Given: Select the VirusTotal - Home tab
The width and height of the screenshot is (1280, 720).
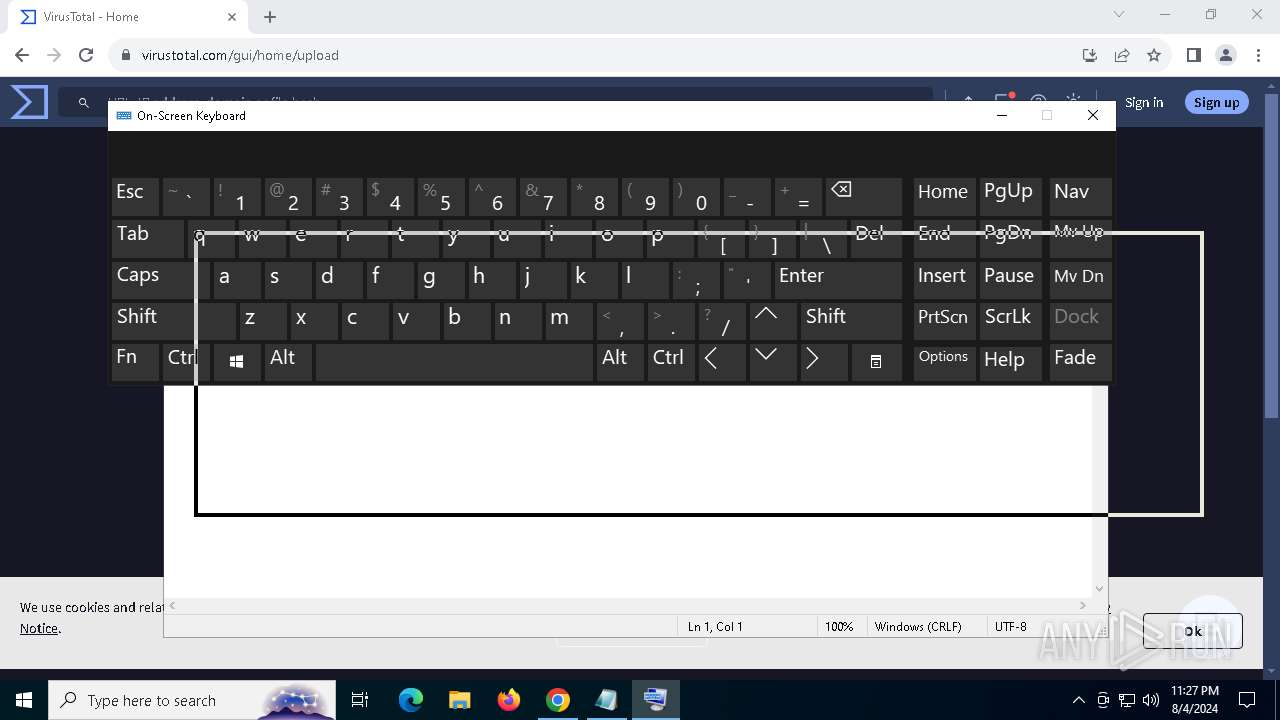Looking at the screenshot, I should click(126, 17).
